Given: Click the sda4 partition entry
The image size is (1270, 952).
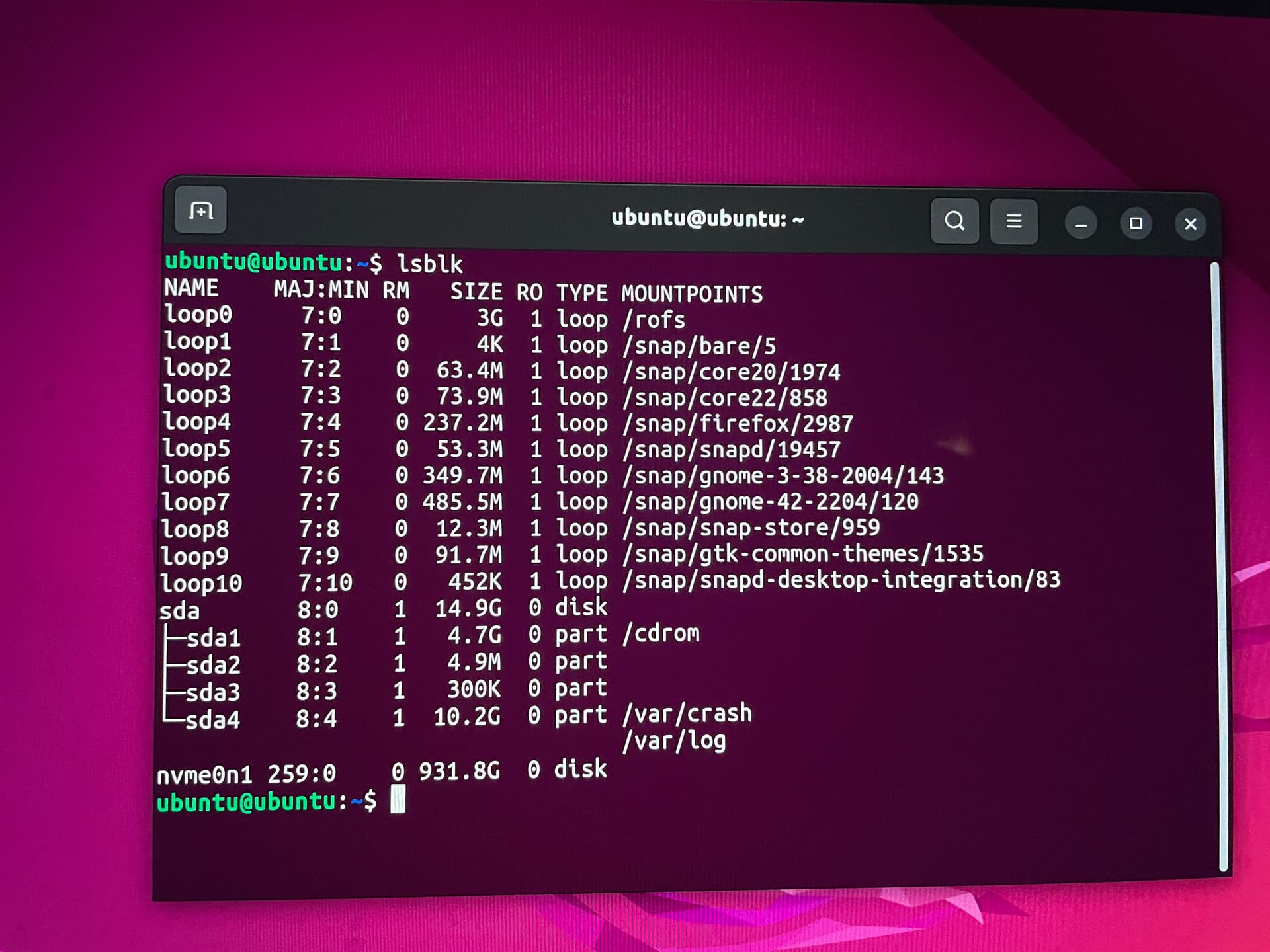Looking at the screenshot, I should click(x=212, y=719).
